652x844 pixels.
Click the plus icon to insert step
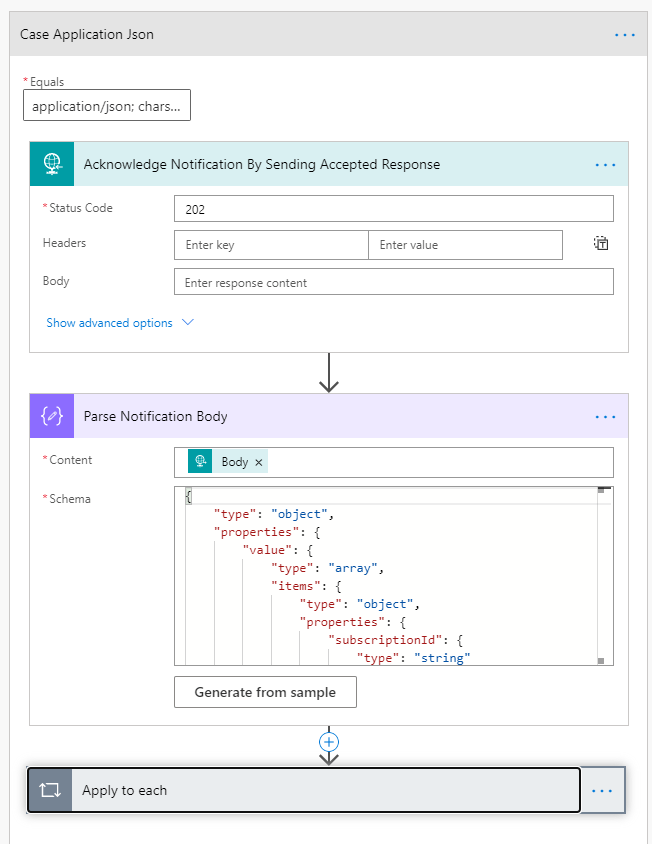329,742
